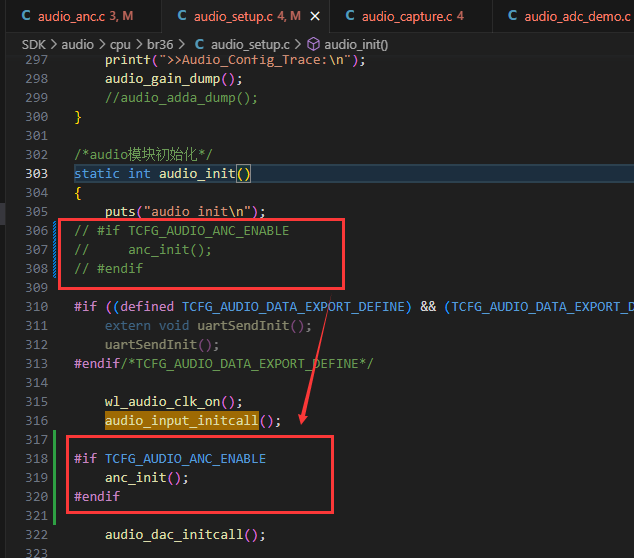
Task: Open the cpu breadcrumb segment
Action: point(120,44)
